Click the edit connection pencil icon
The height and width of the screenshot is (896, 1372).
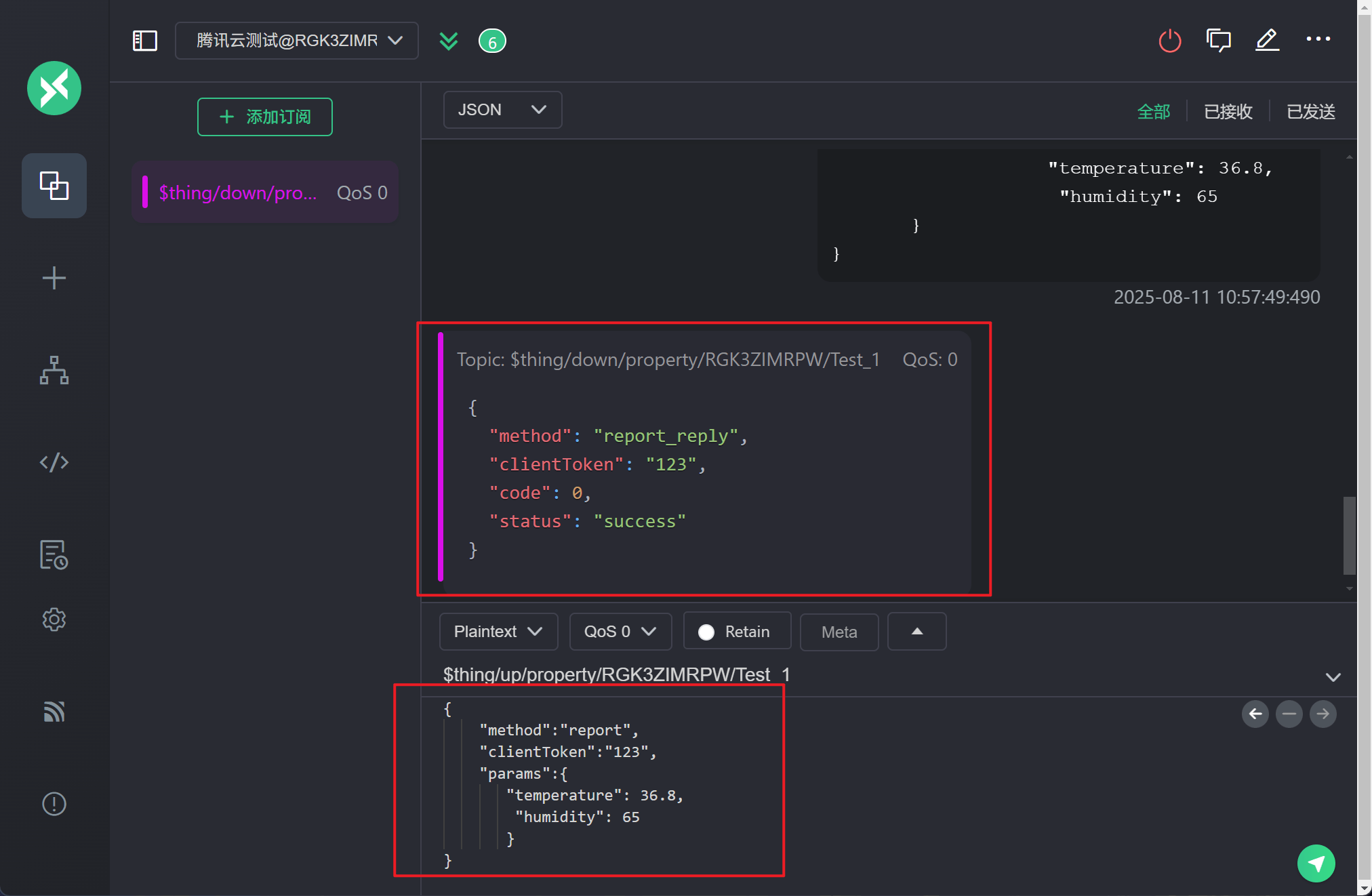coord(1266,41)
